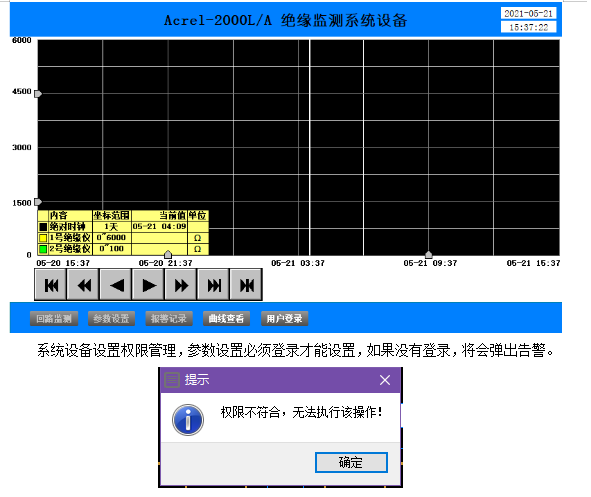Step forward with the single right arrow icon
The image size is (591, 497).
pyautogui.click(x=149, y=285)
